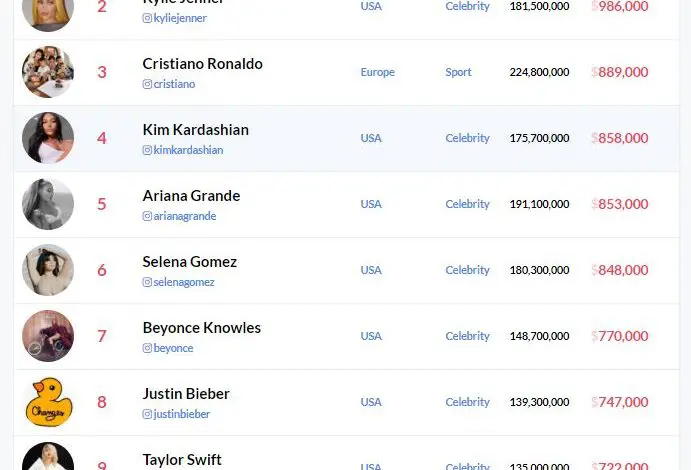Click the Beyonce Knowles name
Image resolution: width=691 pixels, height=470 pixels.
201,328
